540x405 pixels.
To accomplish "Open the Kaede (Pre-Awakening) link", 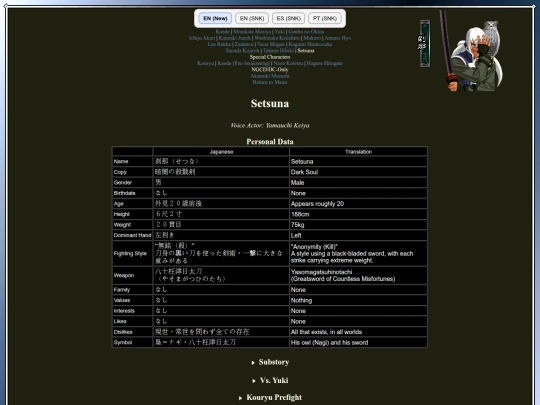I will coord(243,63).
